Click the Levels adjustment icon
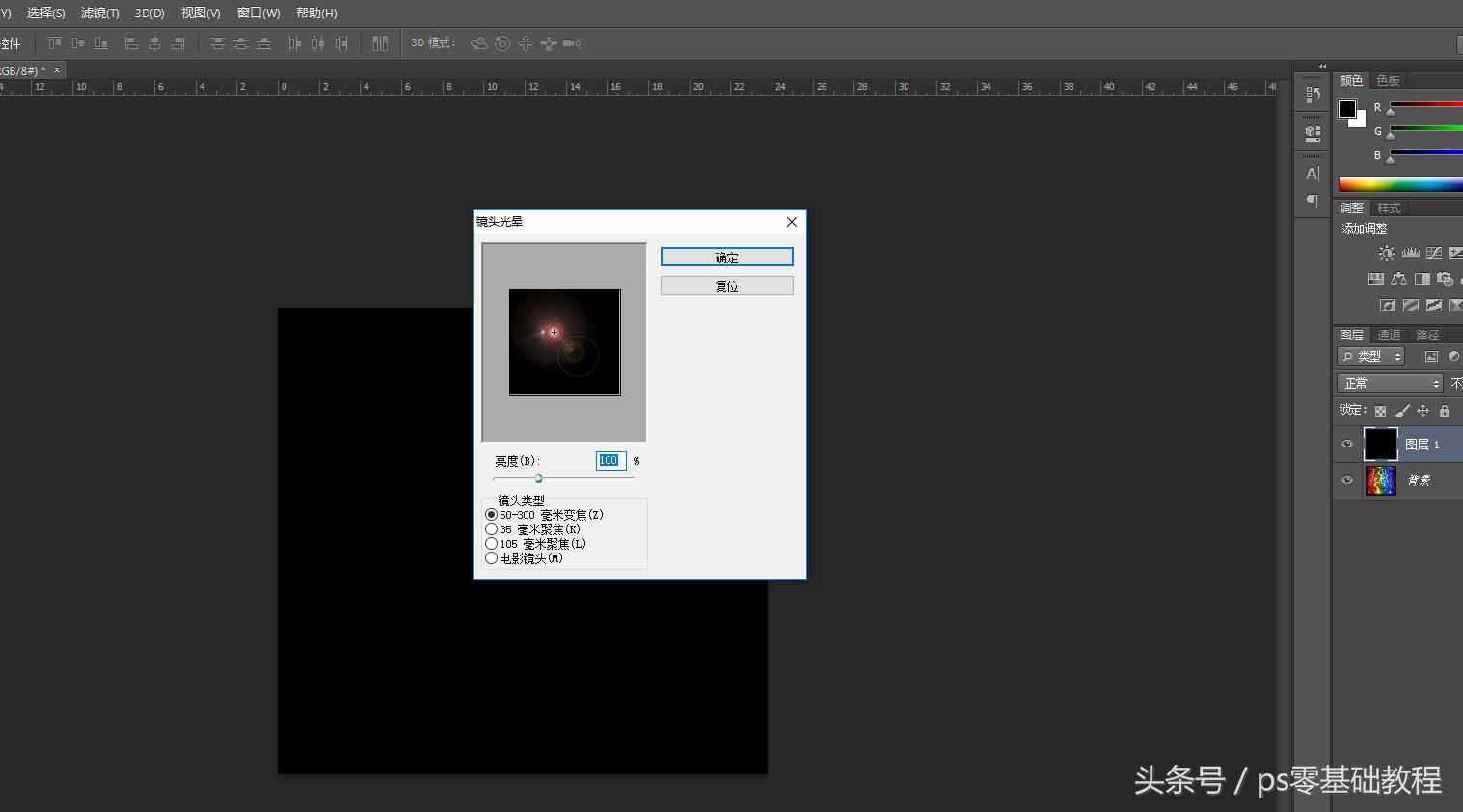 tap(1410, 254)
